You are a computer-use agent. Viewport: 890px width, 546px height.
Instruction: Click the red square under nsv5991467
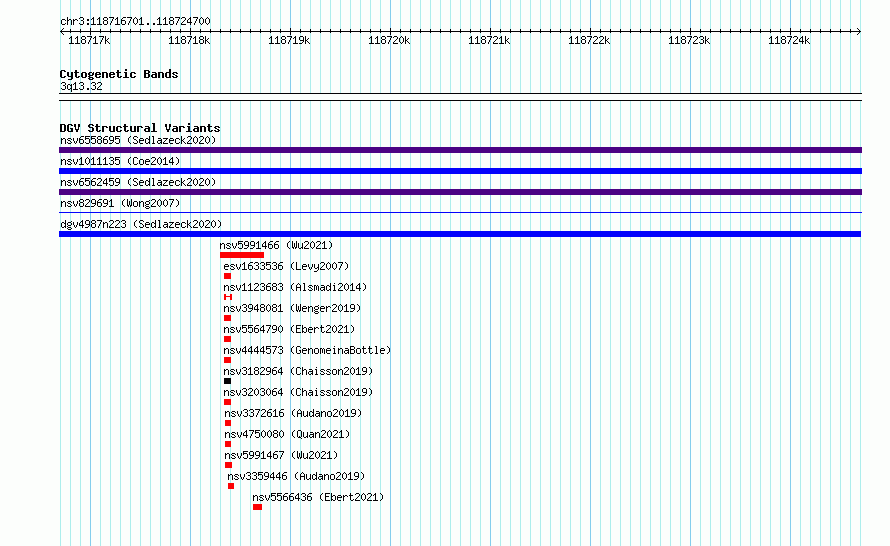(228, 465)
